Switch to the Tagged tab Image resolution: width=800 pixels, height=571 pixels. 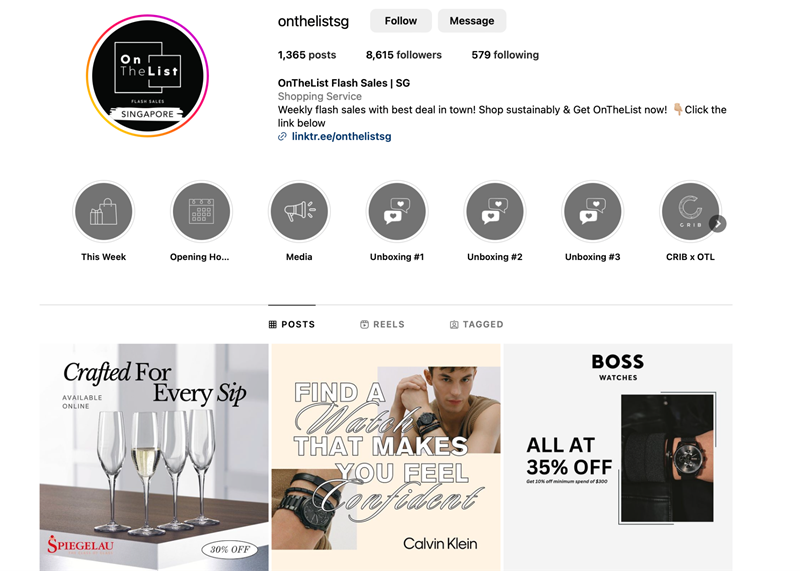pyautogui.click(x=477, y=325)
